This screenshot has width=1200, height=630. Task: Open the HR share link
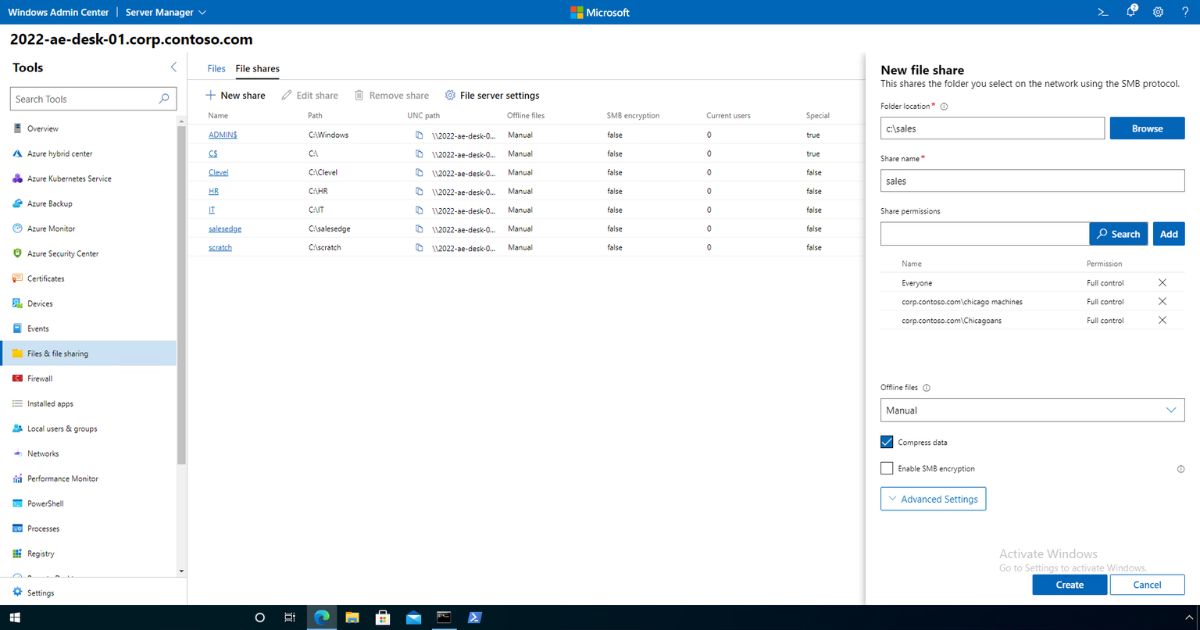(x=213, y=191)
